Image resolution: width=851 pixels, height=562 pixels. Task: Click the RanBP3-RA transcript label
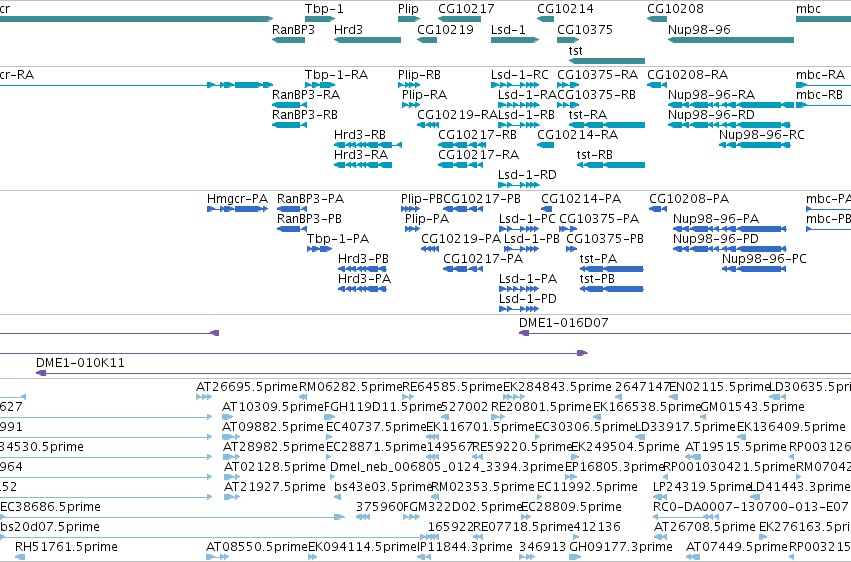(306, 95)
